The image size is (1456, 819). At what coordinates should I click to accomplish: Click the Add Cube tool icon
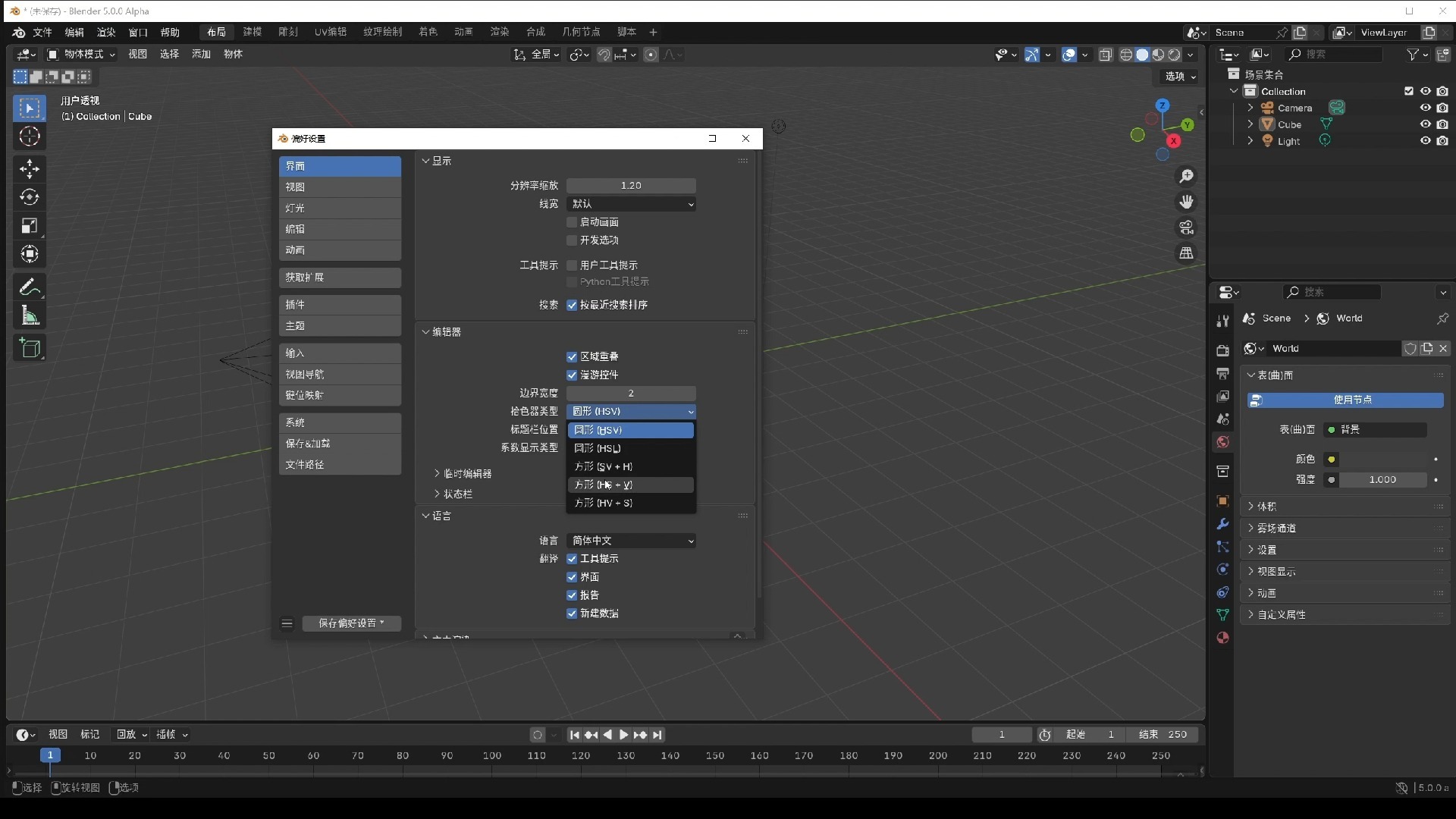[30, 348]
